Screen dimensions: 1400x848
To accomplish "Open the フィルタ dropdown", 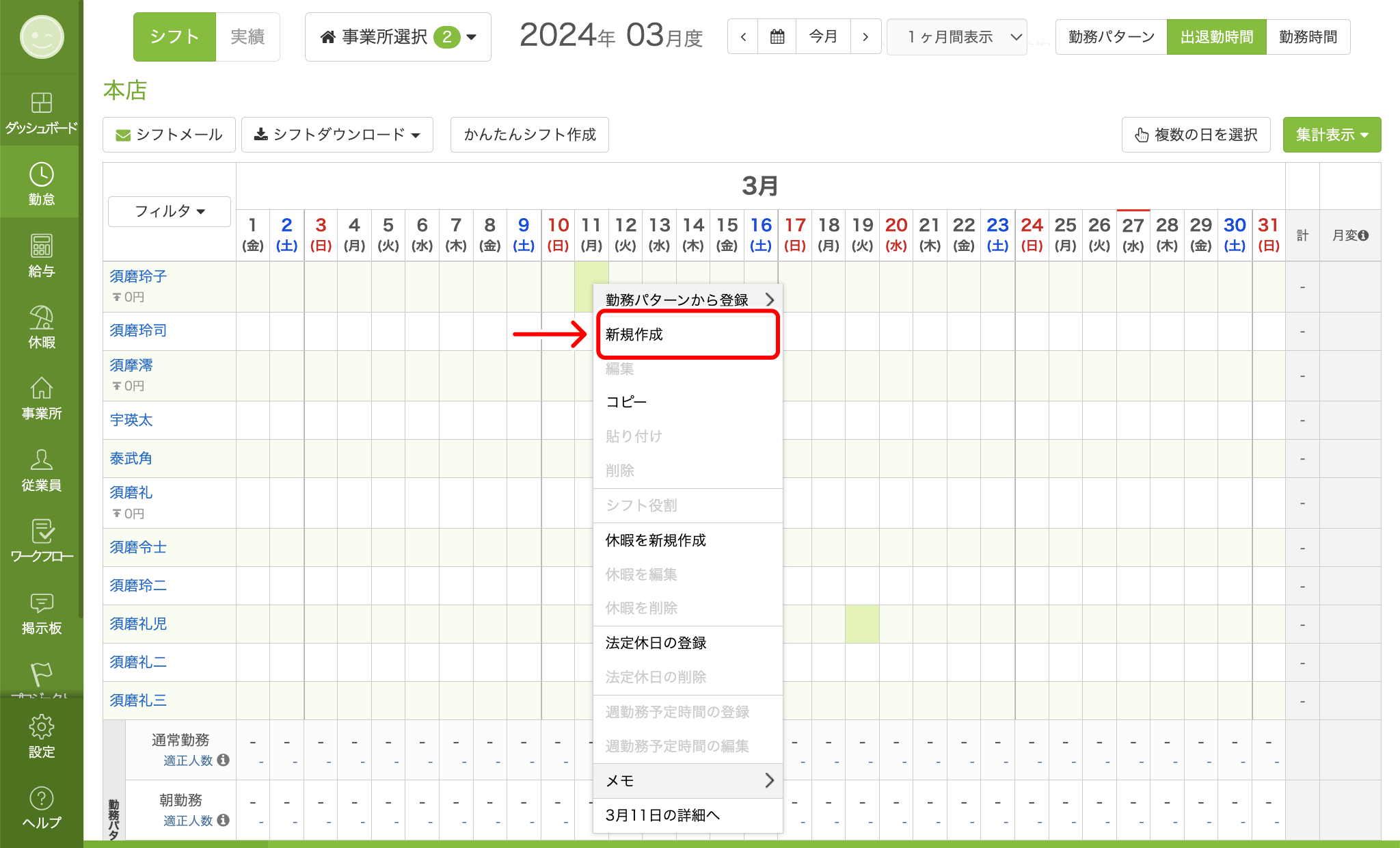I will pyautogui.click(x=170, y=211).
